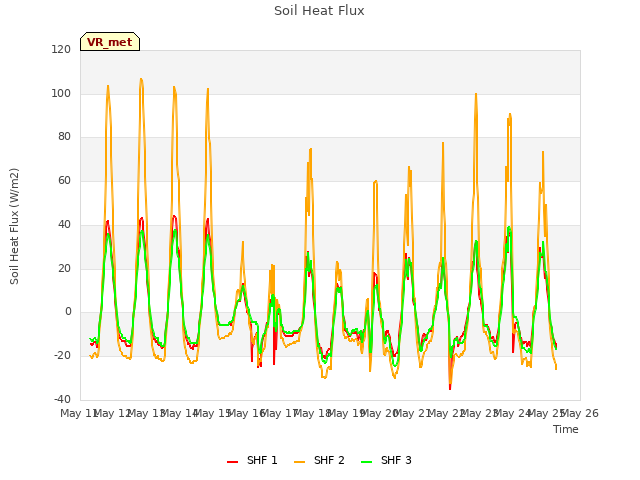
Task: Click the 40 y-axis tick label
Action: (x=64, y=224)
